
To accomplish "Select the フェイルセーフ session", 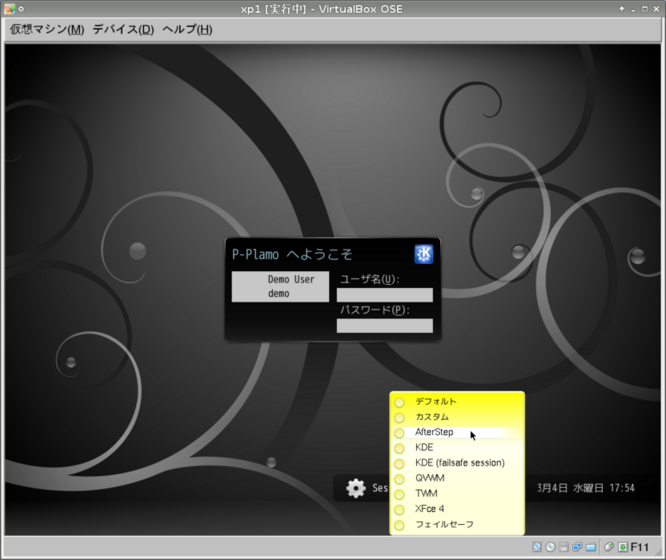I will click(457, 525).
